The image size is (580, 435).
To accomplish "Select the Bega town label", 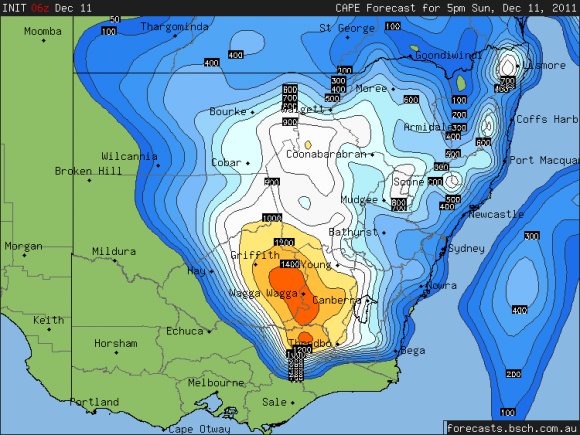I will point(413,351).
